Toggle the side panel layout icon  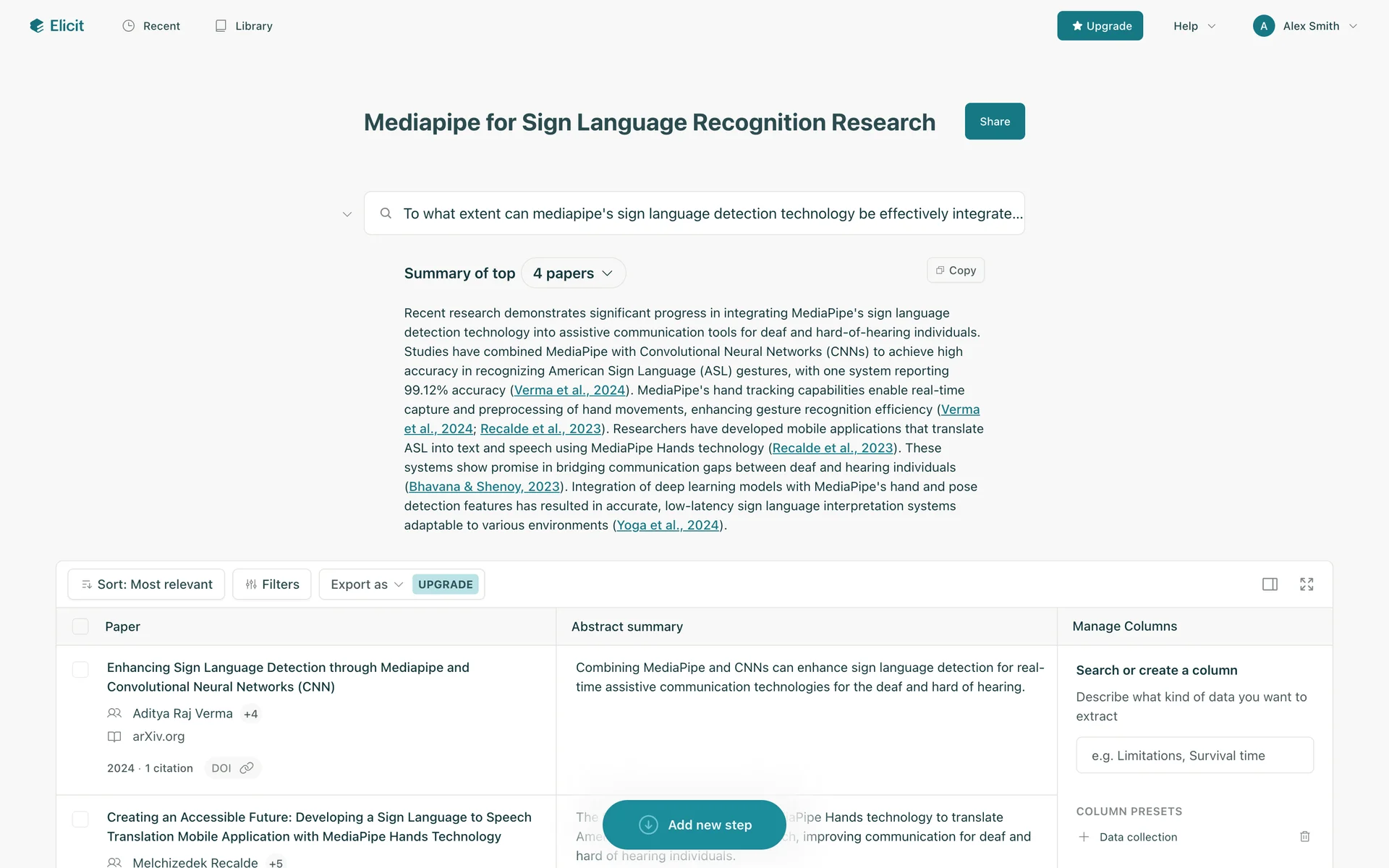pyautogui.click(x=1270, y=584)
